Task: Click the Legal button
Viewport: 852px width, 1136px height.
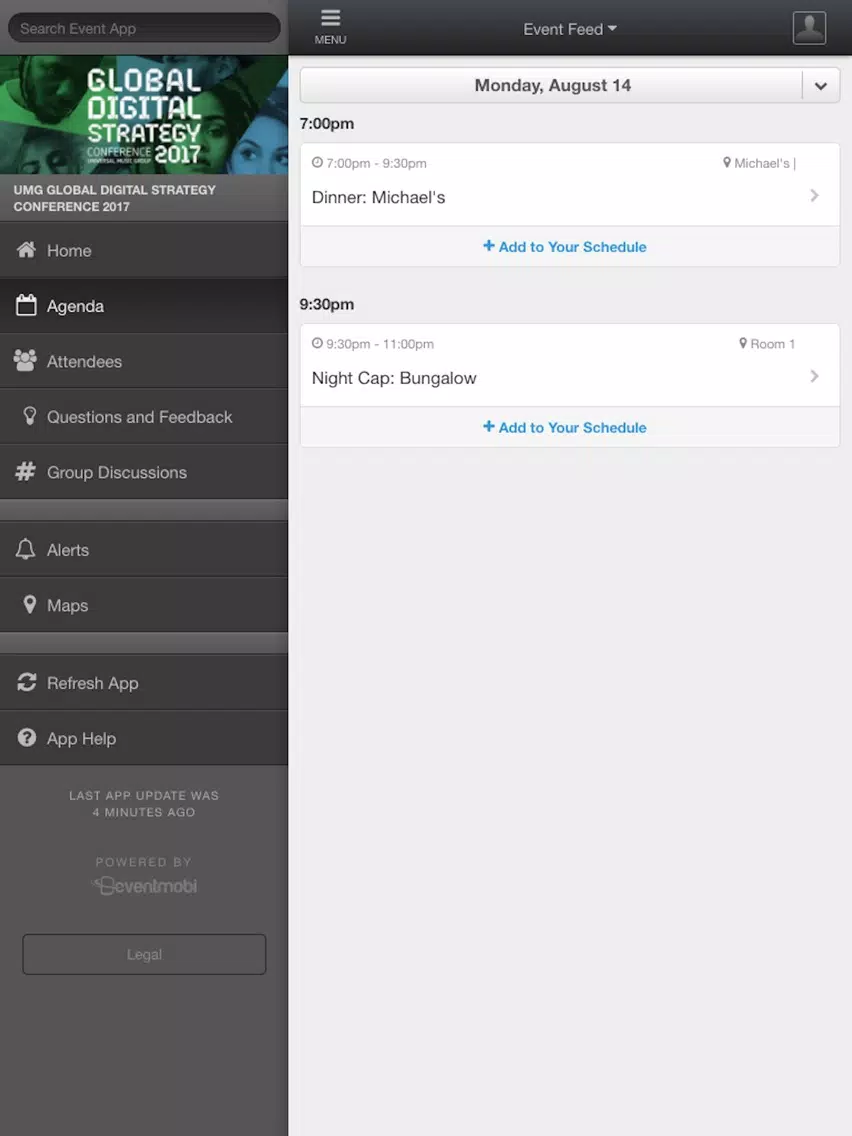Action: [x=144, y=954]
